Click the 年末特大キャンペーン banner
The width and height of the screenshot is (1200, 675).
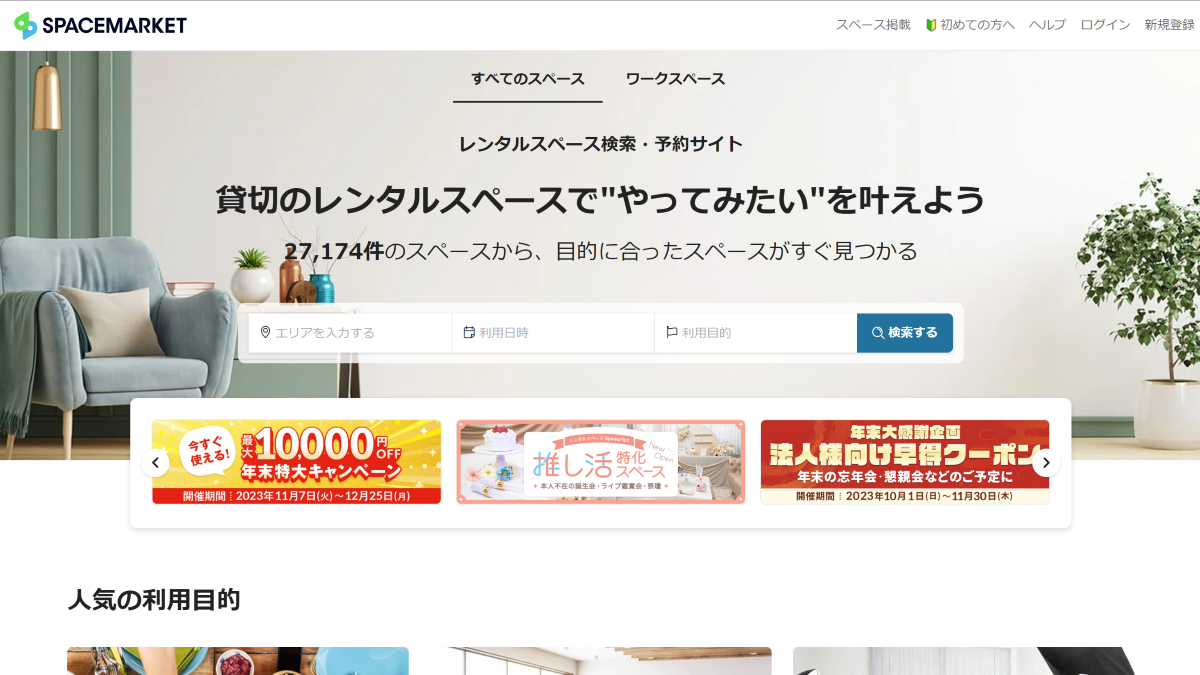[296, 462]
